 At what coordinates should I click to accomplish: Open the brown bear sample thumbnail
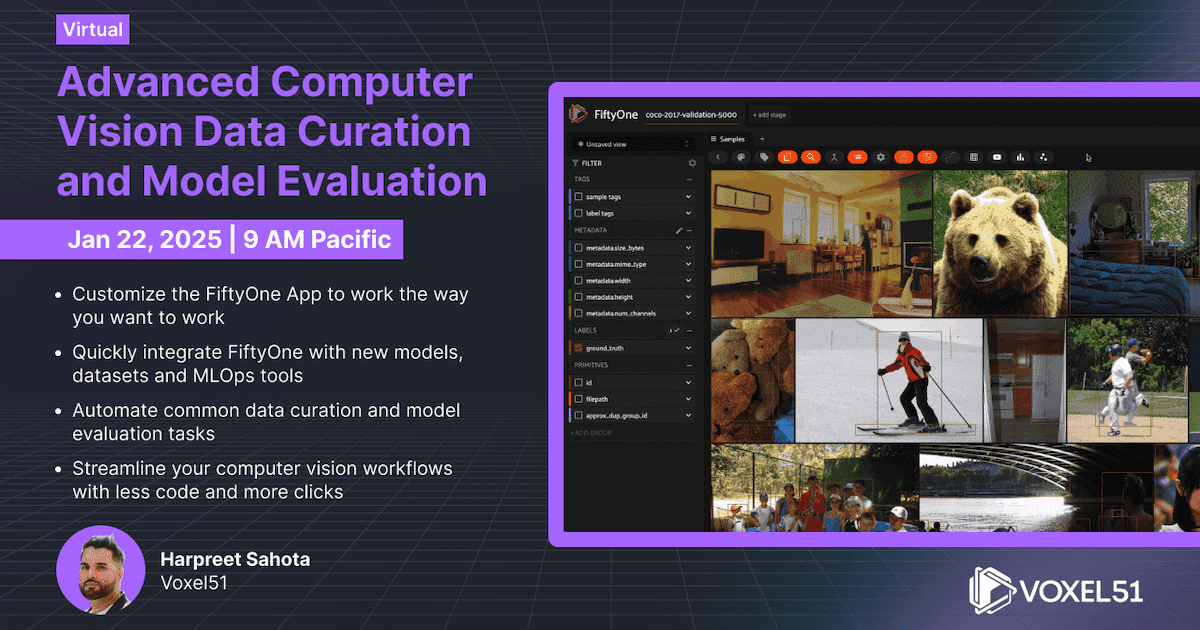999,242
